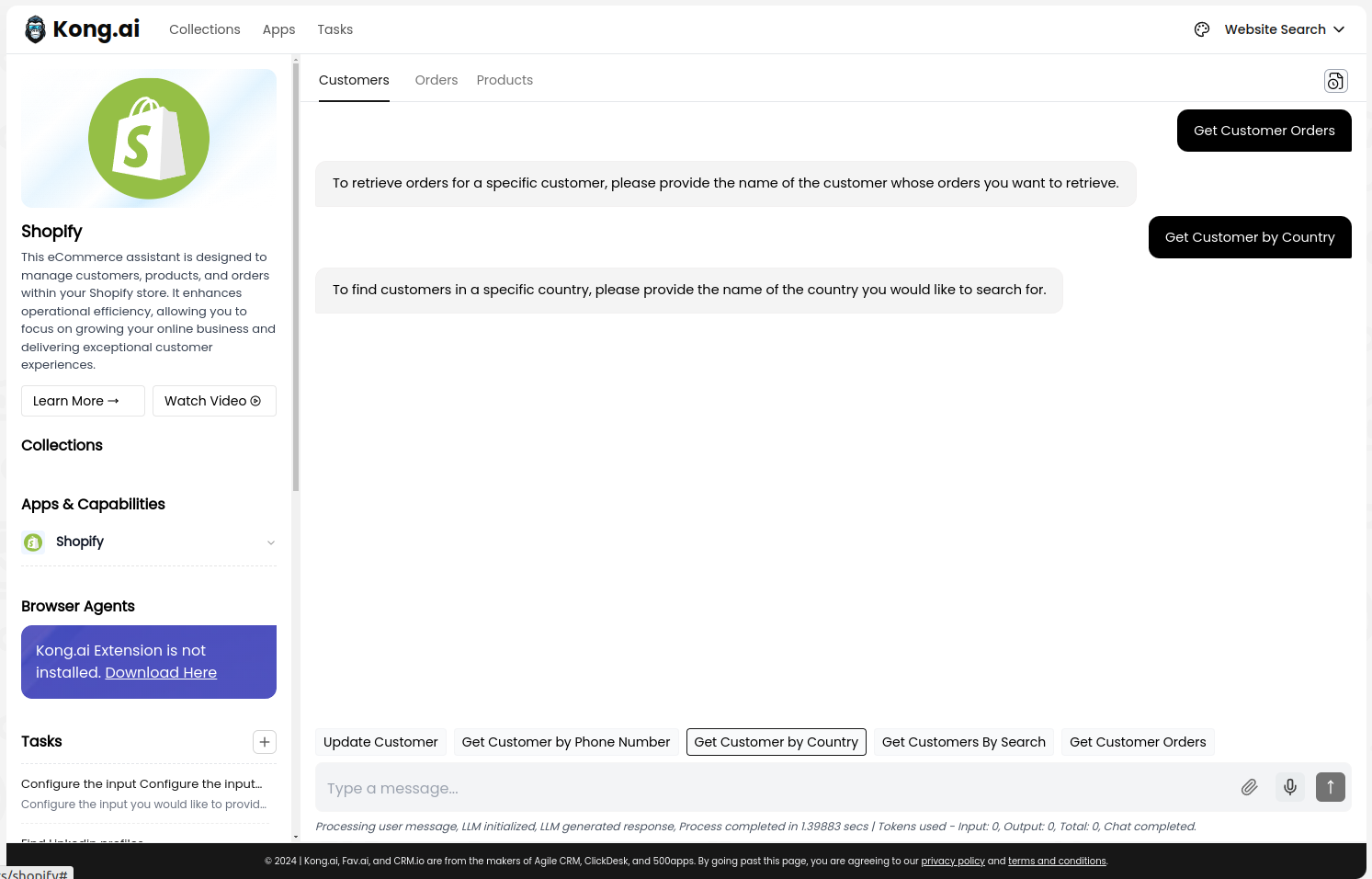Screen dimensions: 1372x879
Task: Click the large Shopify bag thumbnail
Action: pos(149,138)
